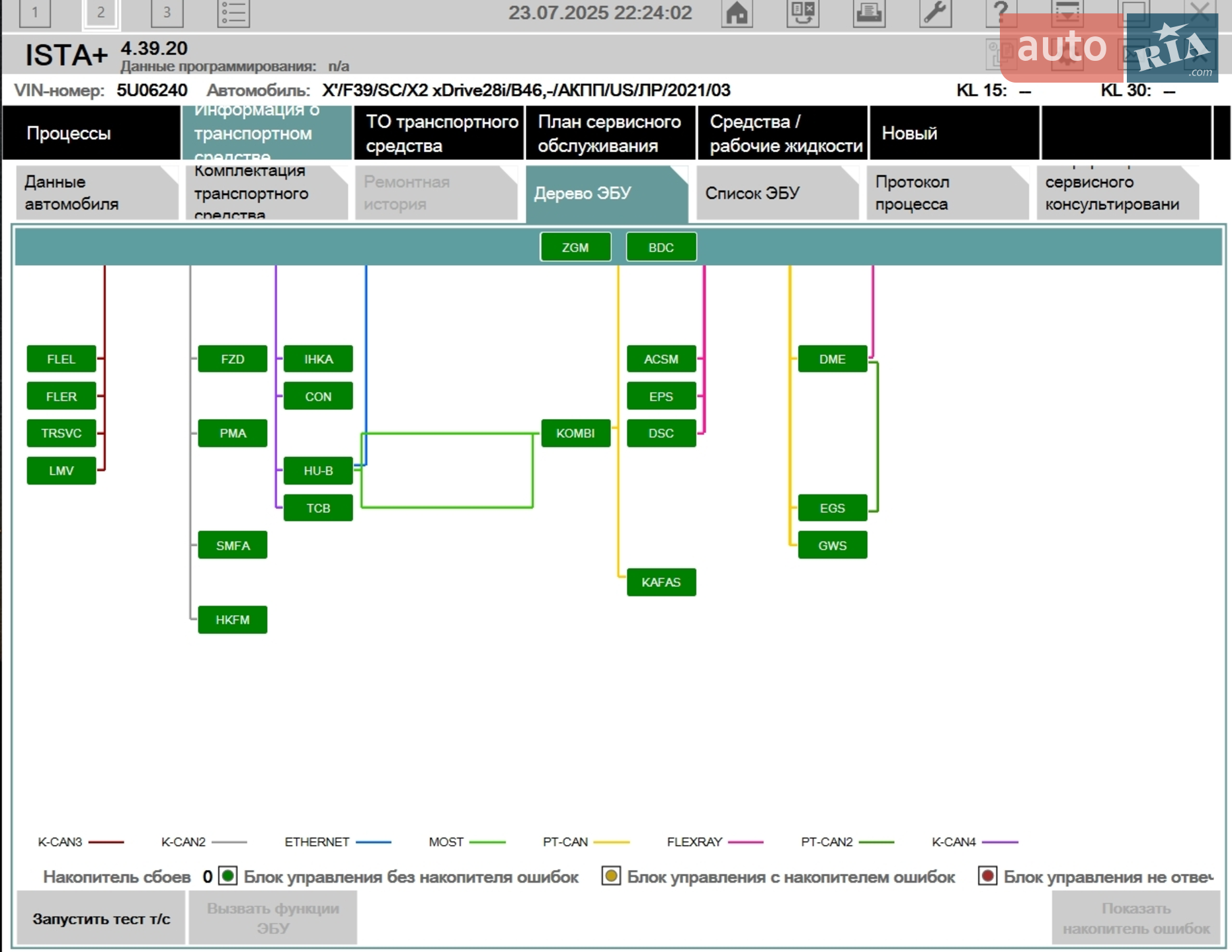Screen dimensions: 1232x952
Task: Click the session number 3 icon
Action: (x=167, y=13)
